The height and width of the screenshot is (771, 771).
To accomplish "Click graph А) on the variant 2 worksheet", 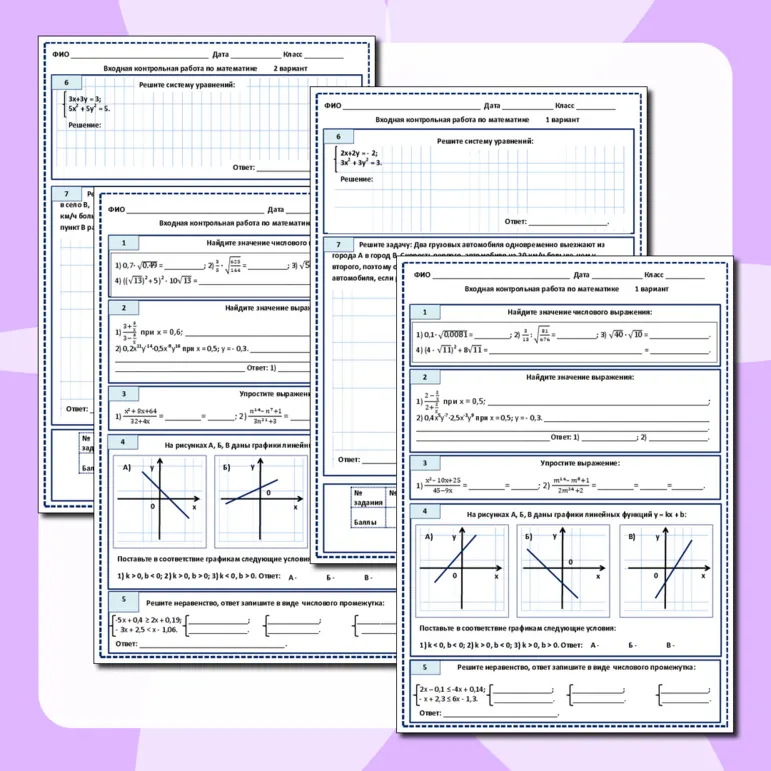I will [160, 502].
